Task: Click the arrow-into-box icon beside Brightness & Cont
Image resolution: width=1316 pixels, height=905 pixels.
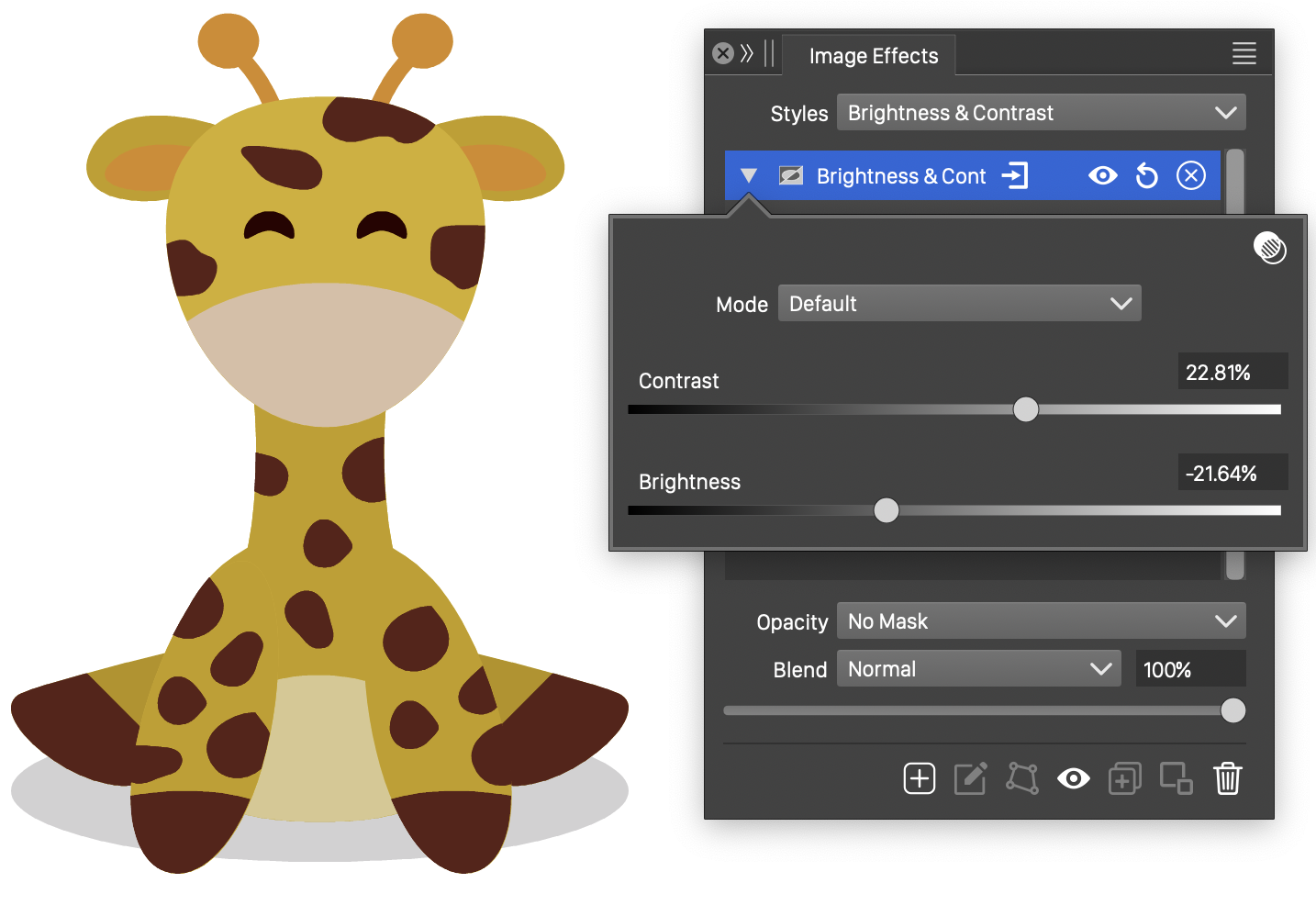Action: click(x=1015, y=175)
